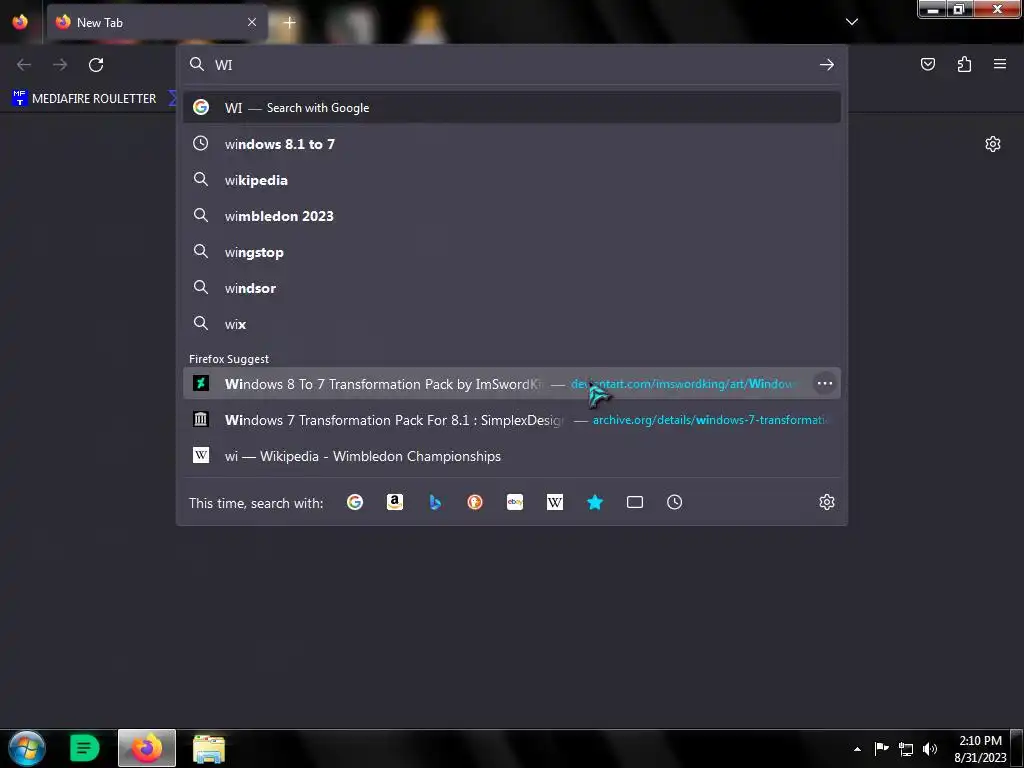The width and height of the screenshot is (1024, 768).
Task: Click the taskbar clock 2:10 PM
Action: tap(980, 749)
